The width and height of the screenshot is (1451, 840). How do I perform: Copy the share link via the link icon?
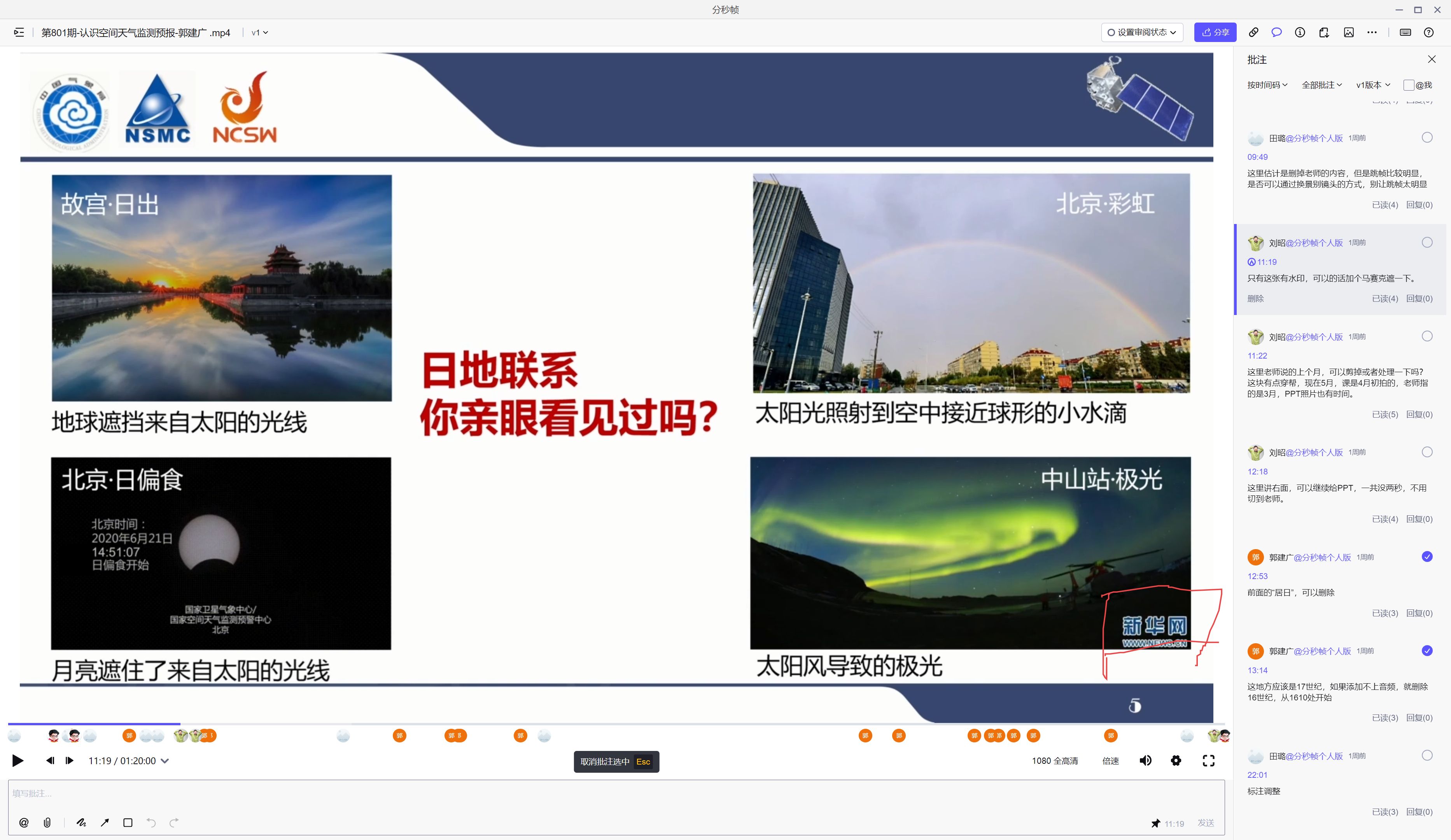[x=1253, y=32]
